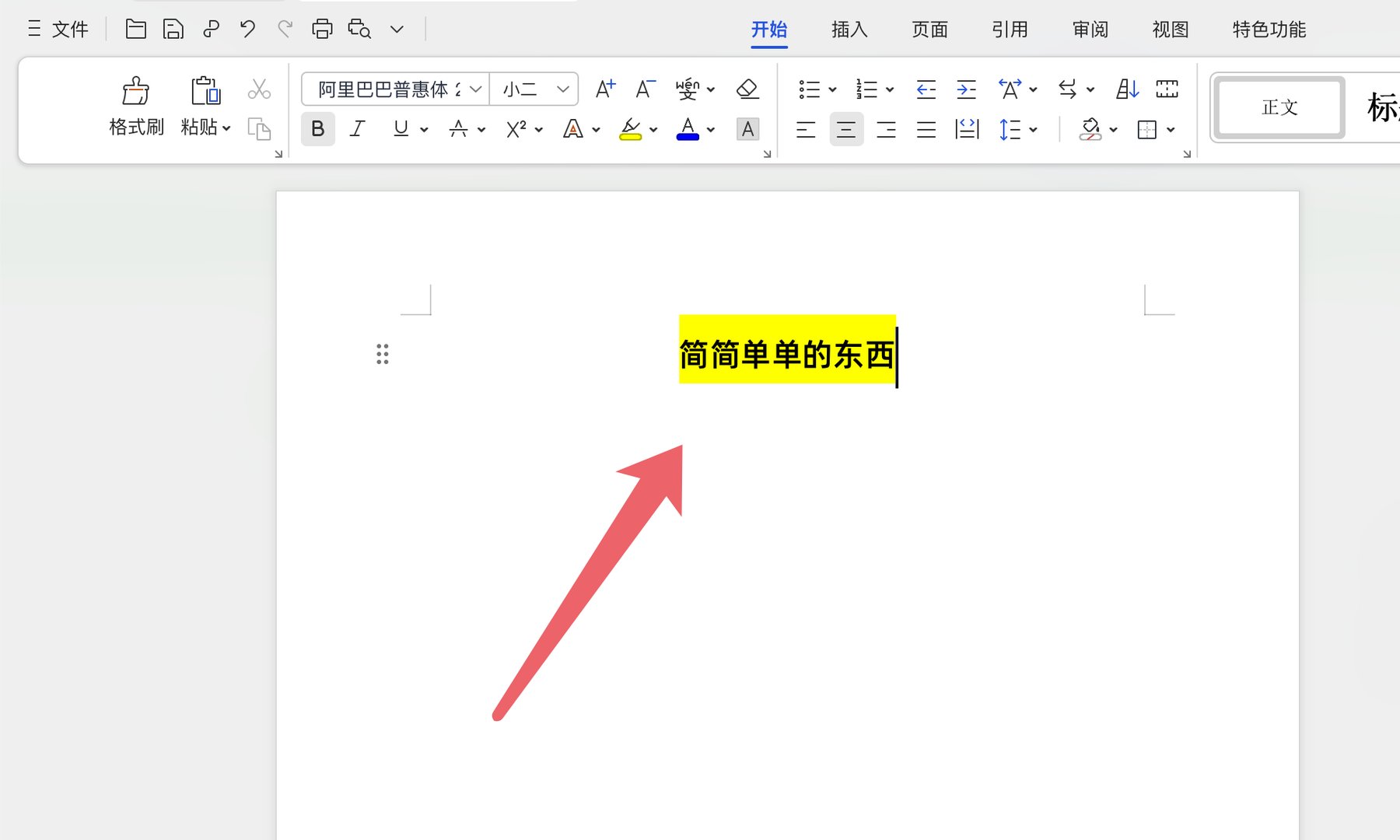
Task: Toggle bold formatting
Action: (x=317, y=129)
